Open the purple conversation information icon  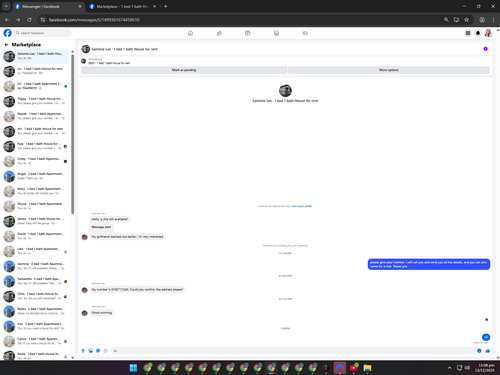[x=485, y=49]
